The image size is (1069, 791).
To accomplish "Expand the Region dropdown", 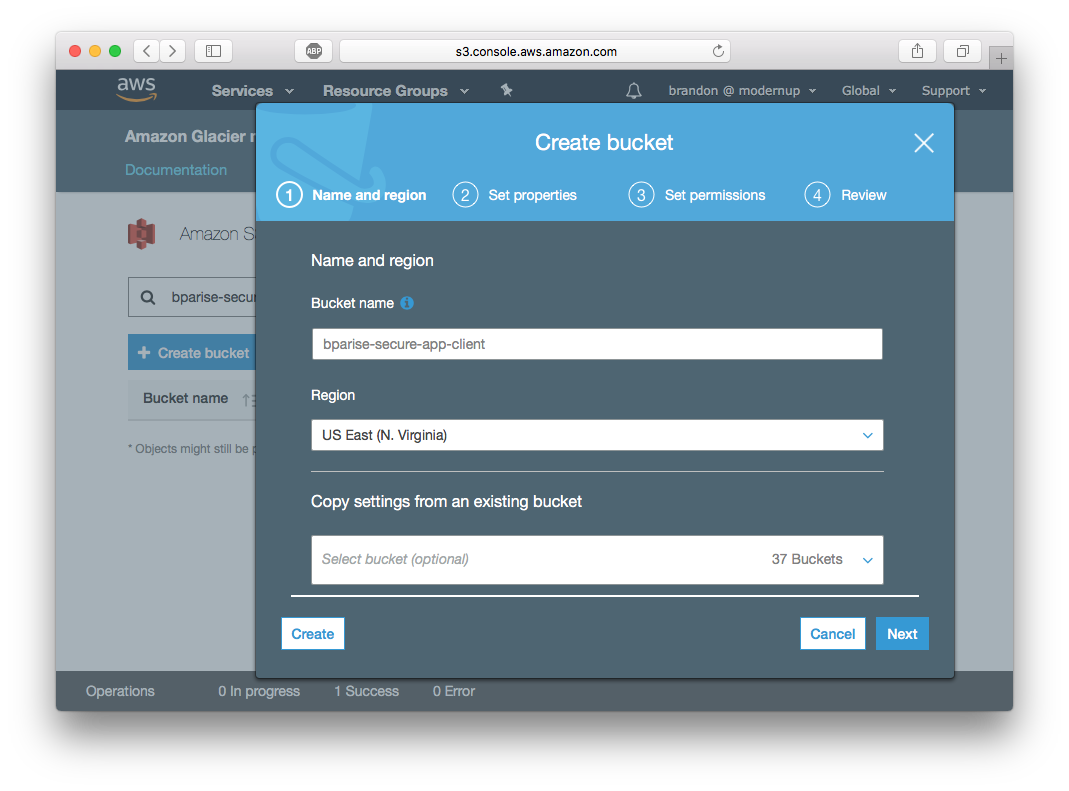I will click(x=597, y=435).
